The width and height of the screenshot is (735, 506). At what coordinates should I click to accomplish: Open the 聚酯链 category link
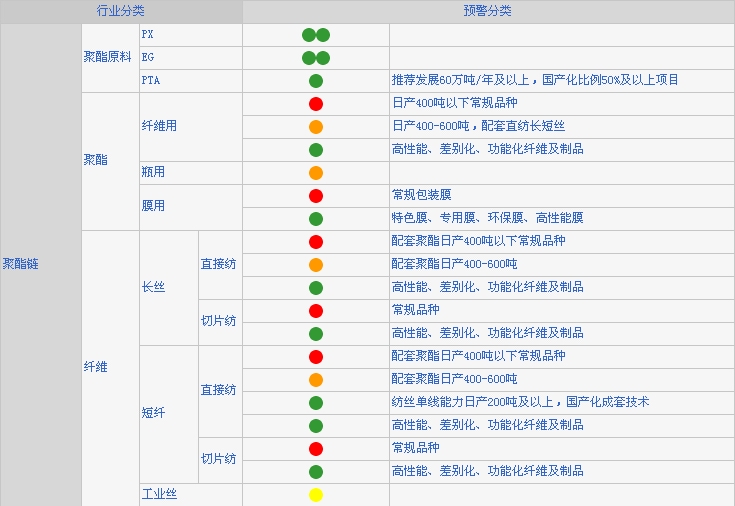click(21, 265)
